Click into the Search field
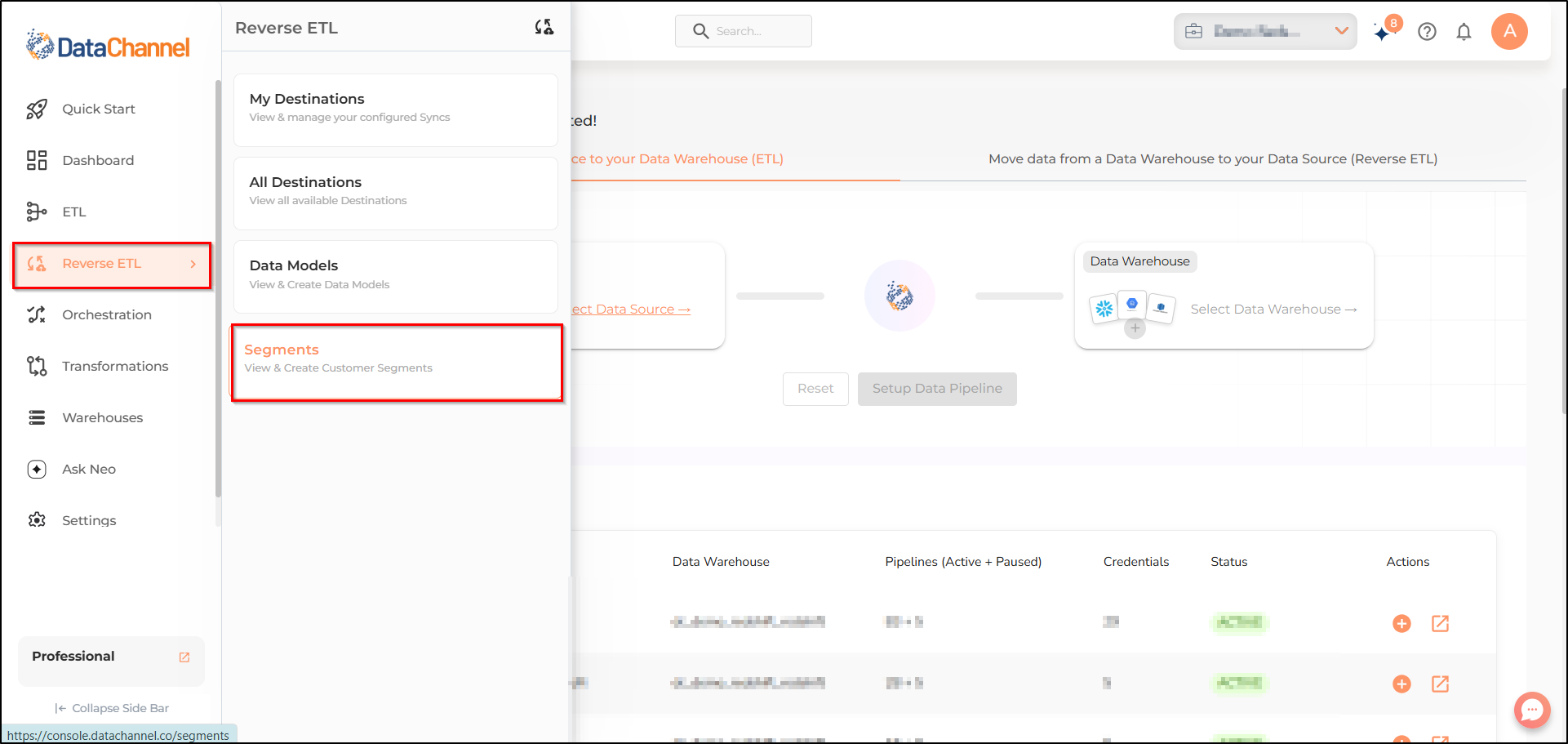Viewport: 1568px width, 744px height. click(x=744, y=31)
